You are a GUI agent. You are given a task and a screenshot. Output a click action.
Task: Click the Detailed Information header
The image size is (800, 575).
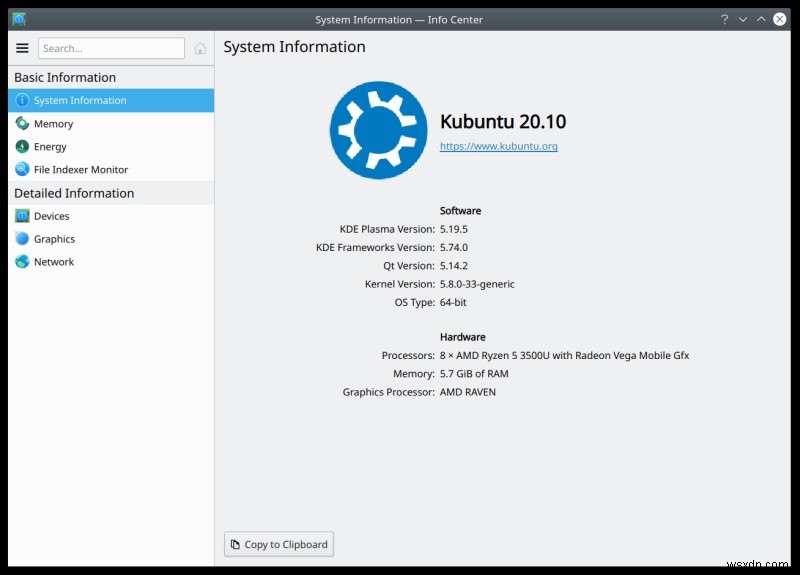[74, 193]
